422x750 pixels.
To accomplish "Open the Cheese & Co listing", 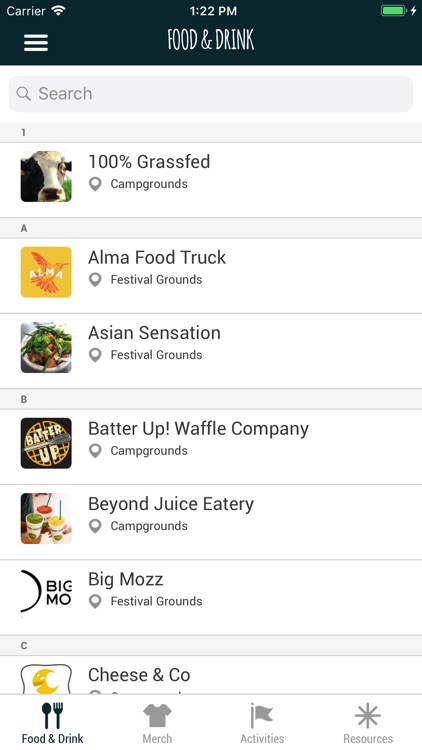I will (211, 675).
